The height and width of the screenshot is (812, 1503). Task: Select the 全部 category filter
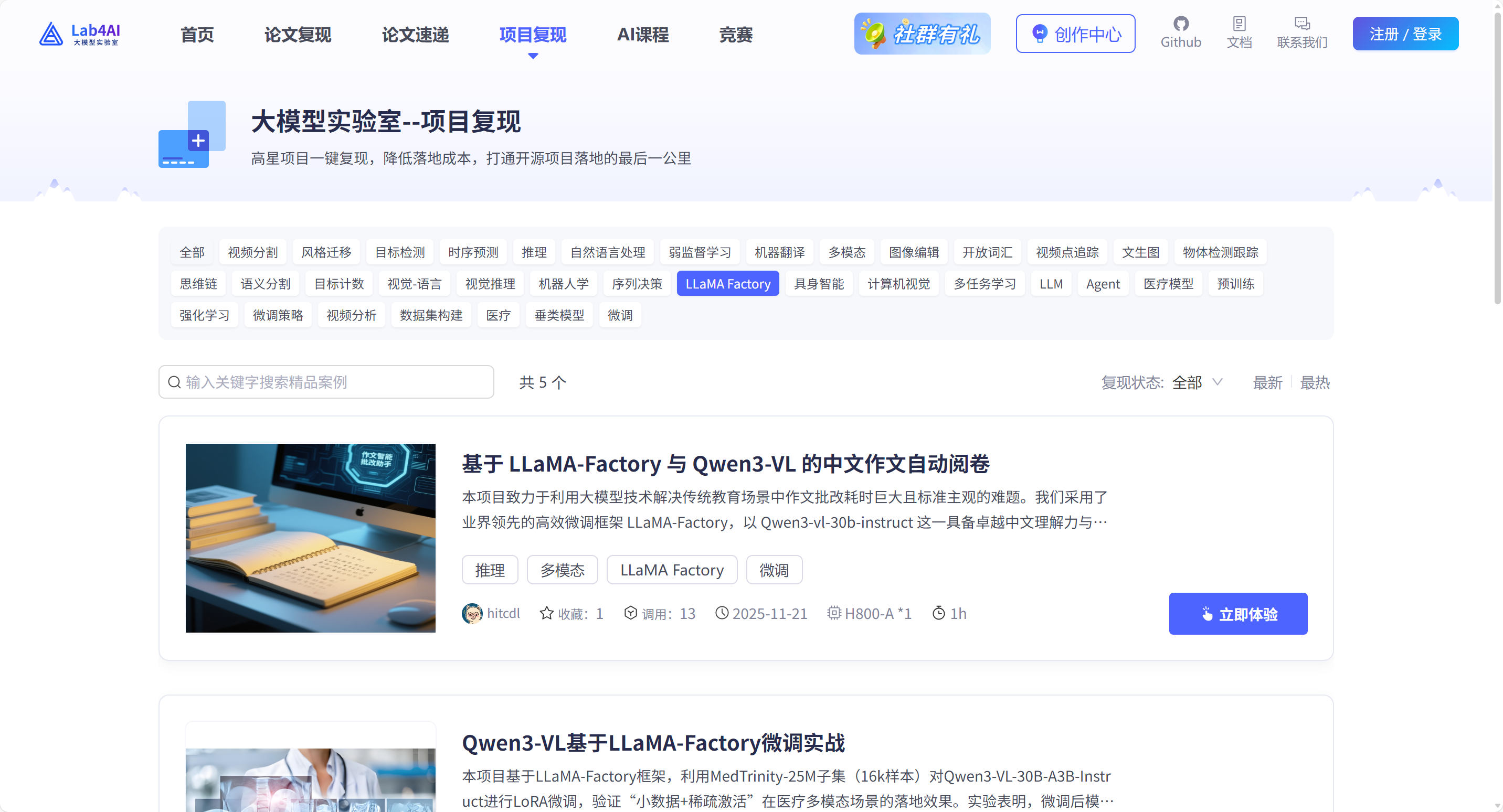tap(192, 252)
